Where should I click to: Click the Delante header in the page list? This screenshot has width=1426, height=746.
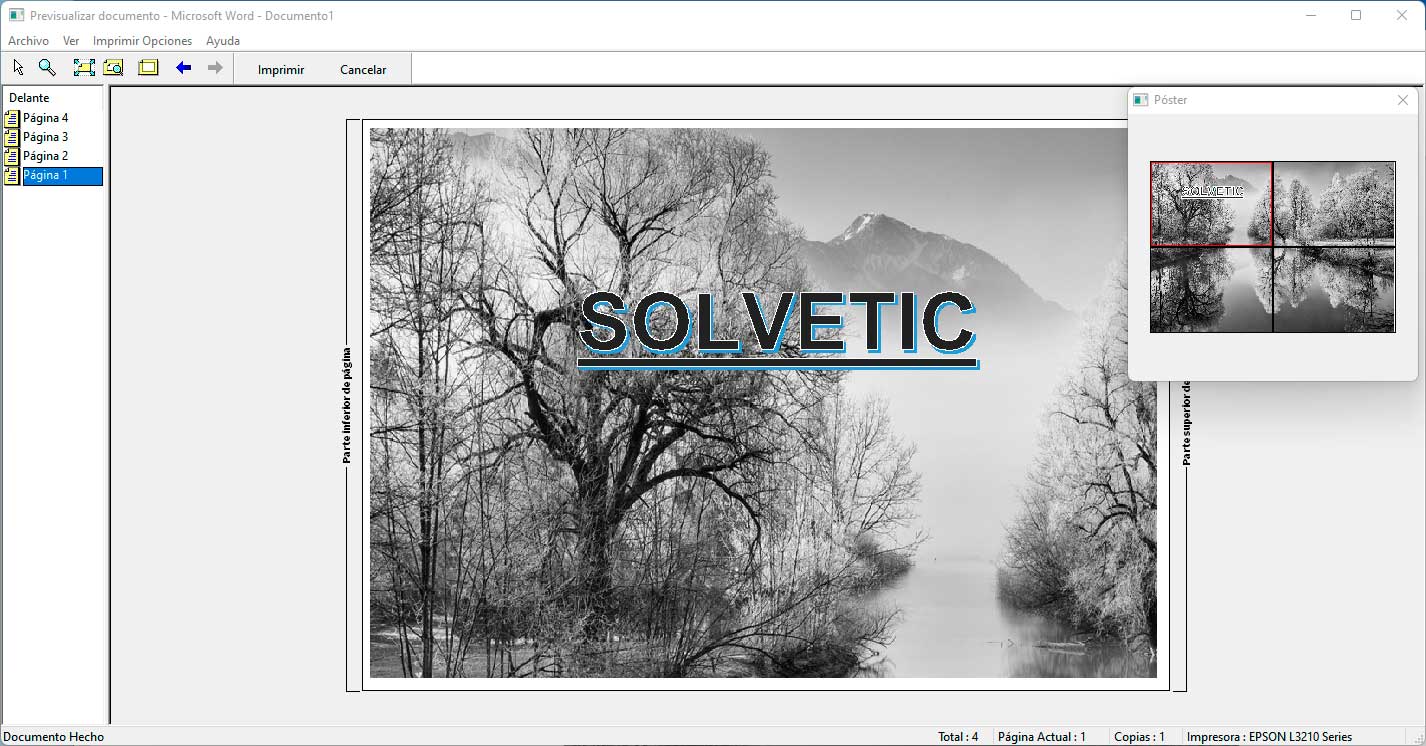[29, 98]
